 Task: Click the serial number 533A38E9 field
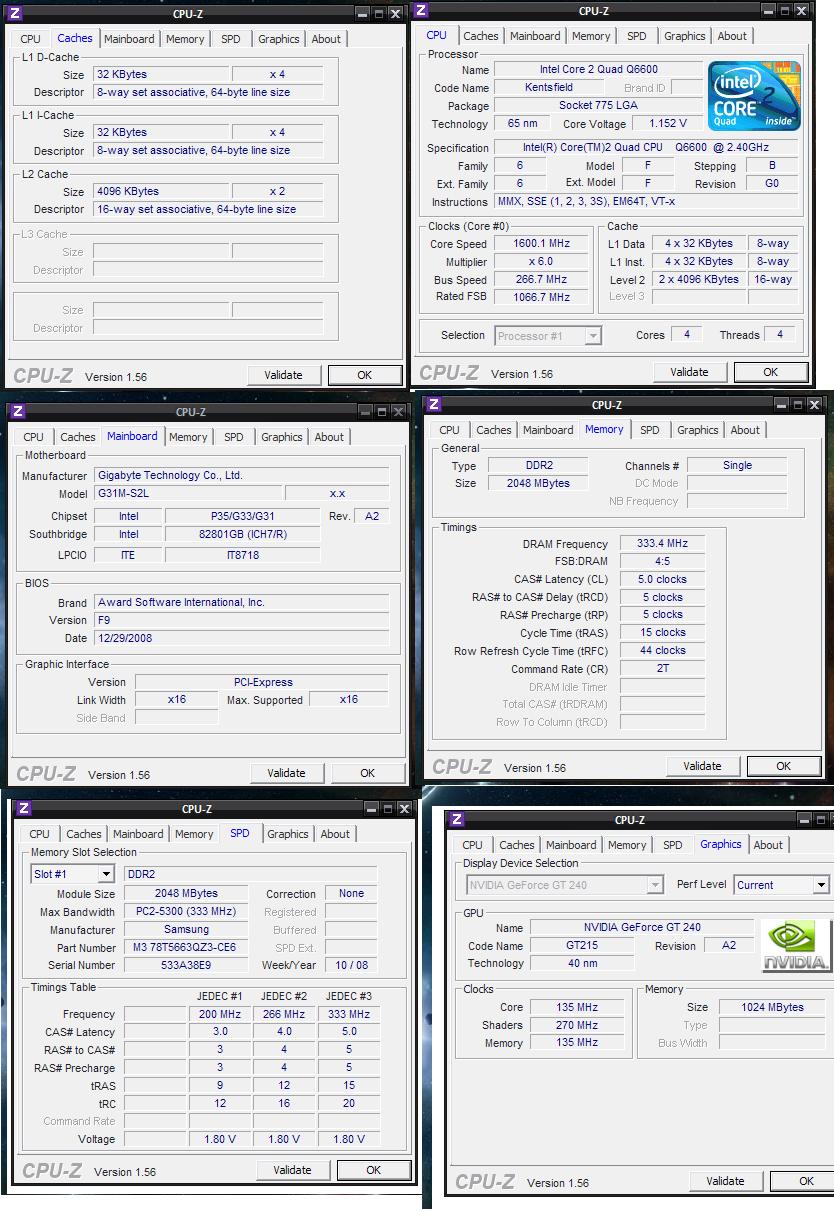coord(186,966)
